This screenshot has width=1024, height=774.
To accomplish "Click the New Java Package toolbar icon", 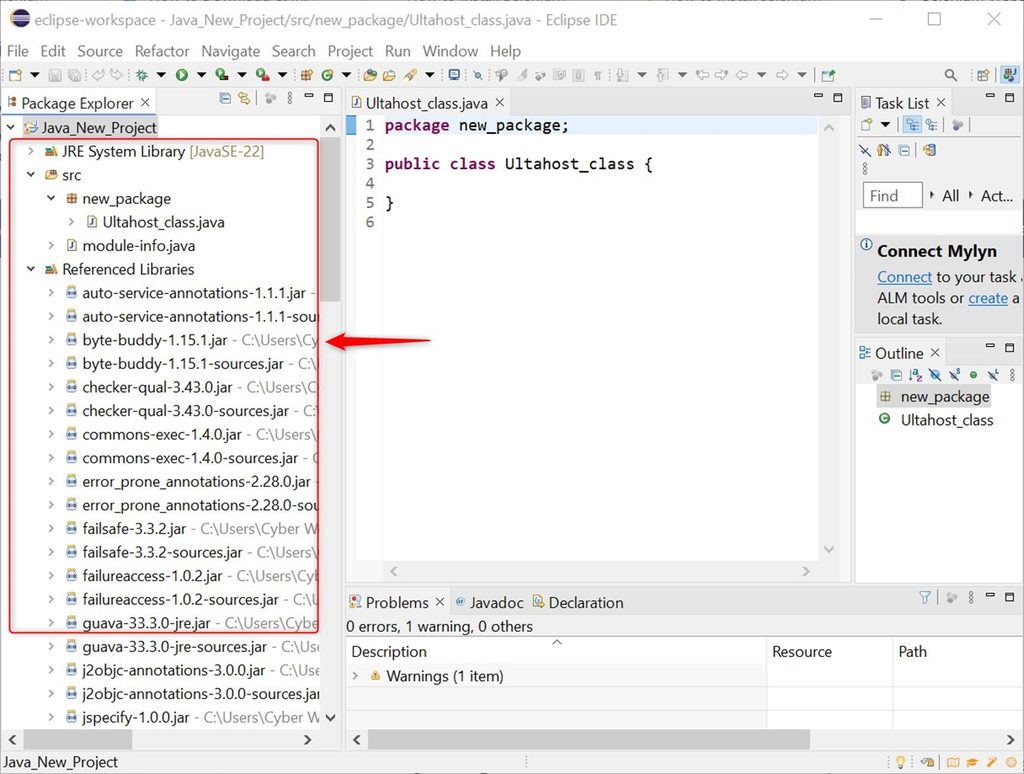I will [306, 75].
